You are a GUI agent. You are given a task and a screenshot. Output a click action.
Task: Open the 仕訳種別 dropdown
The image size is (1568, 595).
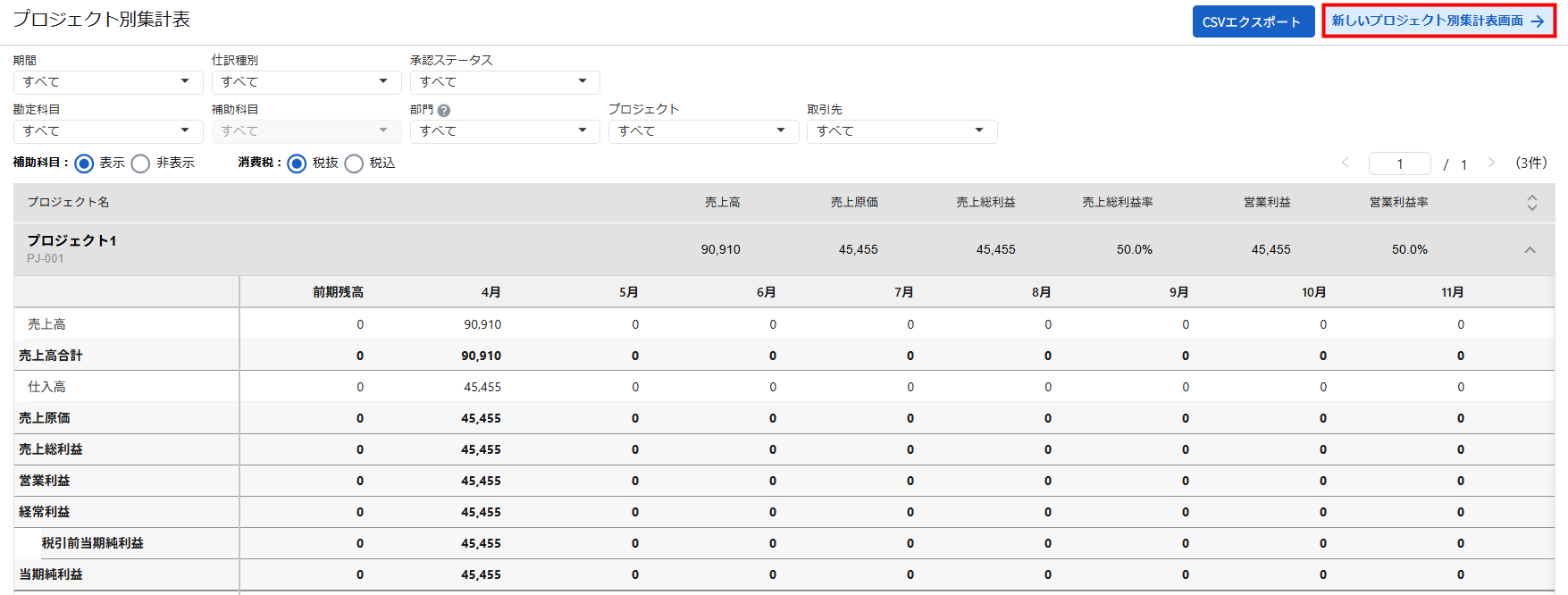click(x=306, y=82)
